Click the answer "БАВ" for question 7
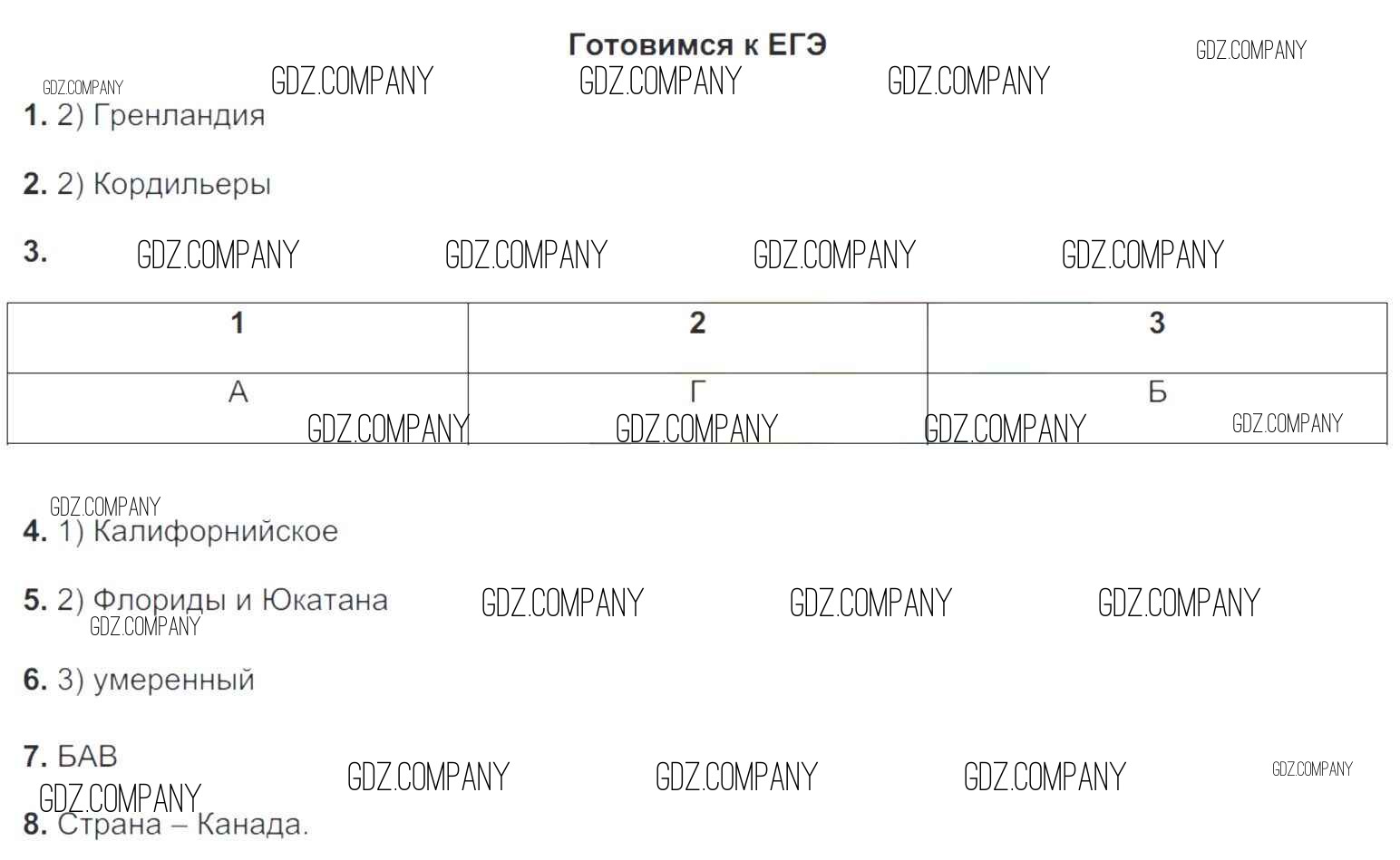Screen dimensions: 1400x860 pyautogui.click(x=87, y=756)
